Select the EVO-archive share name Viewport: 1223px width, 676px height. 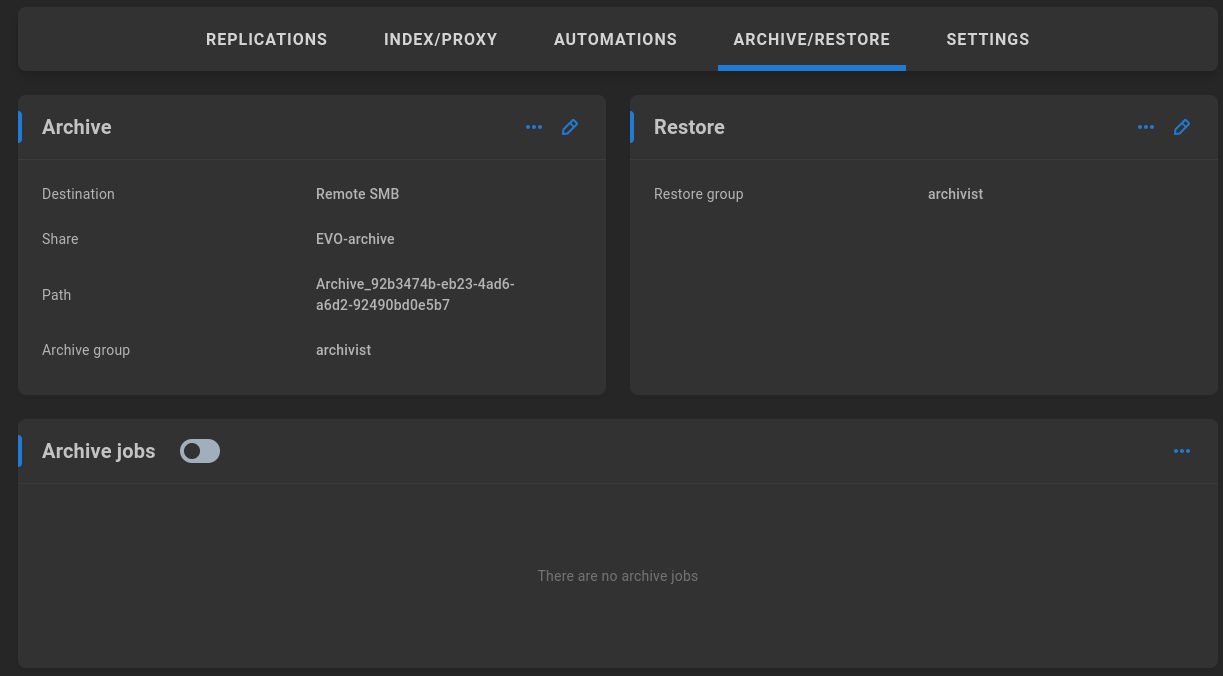355,239
